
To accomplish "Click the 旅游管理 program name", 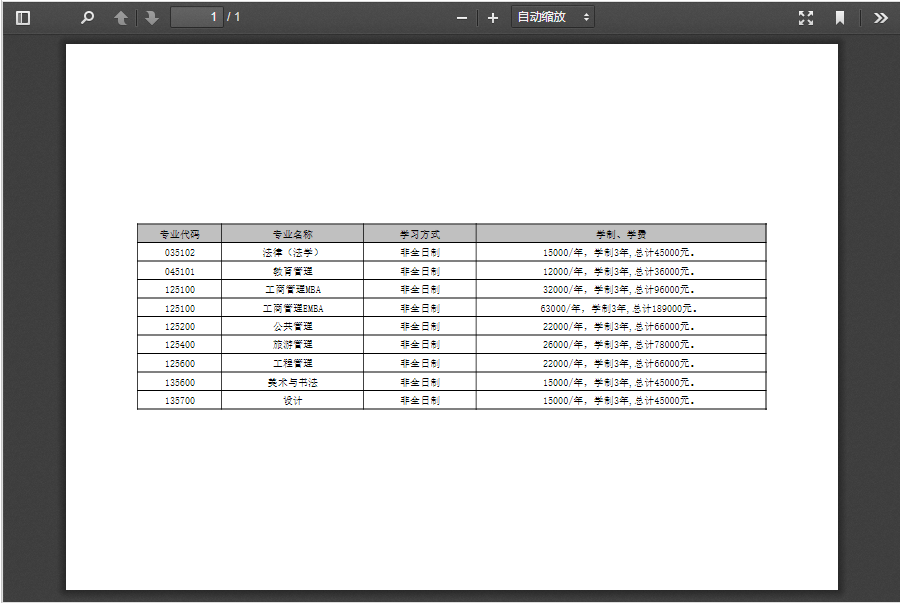I will pos(293,345).
